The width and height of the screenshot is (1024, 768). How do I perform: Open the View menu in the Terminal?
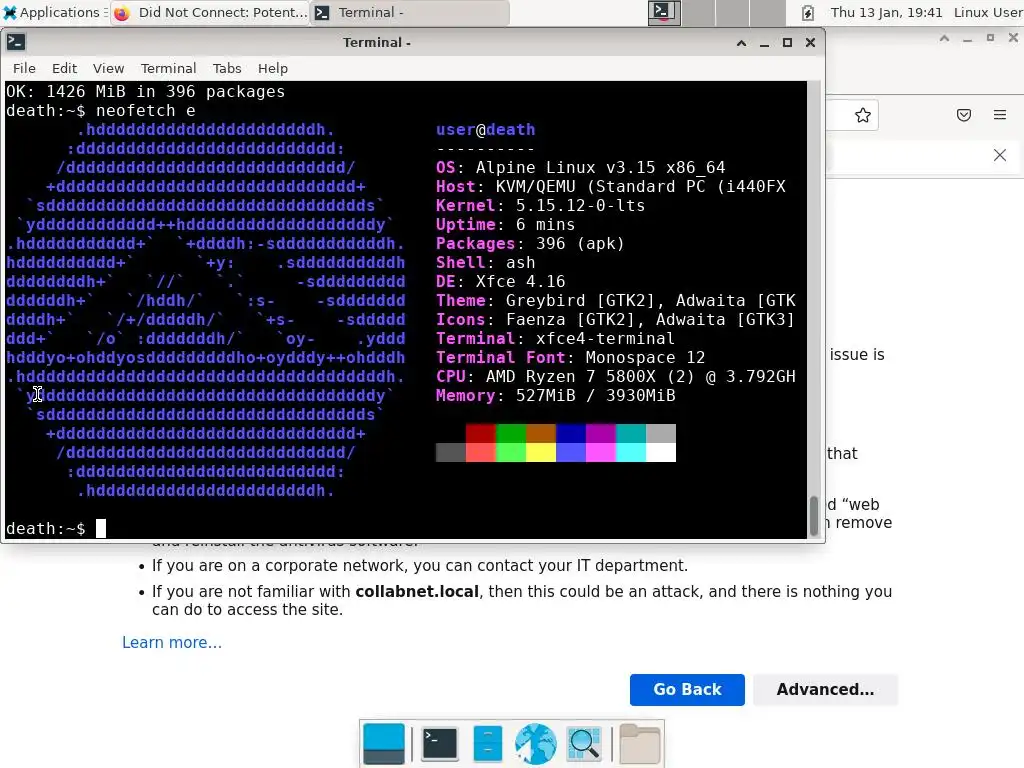(108, 69)
